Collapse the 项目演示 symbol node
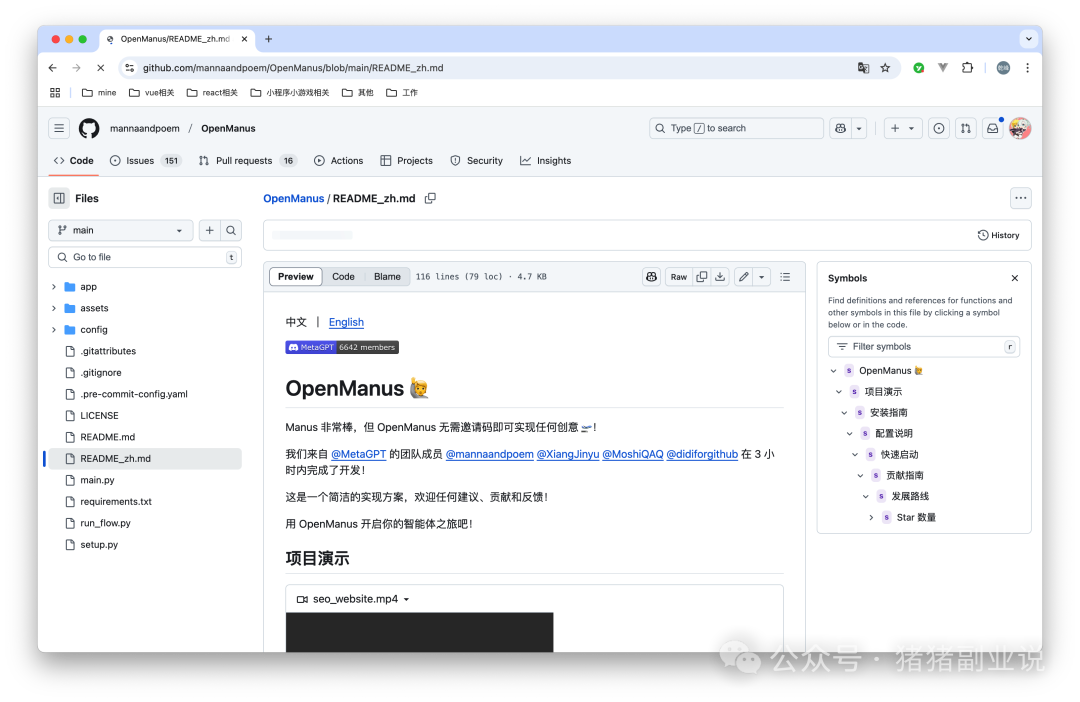The image size is (1080, 702). [839, 391]
